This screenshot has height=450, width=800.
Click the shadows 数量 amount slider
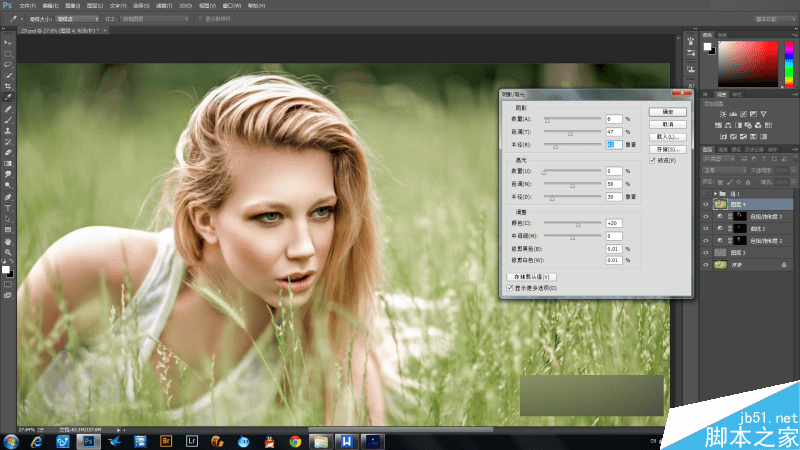[546, 118]
